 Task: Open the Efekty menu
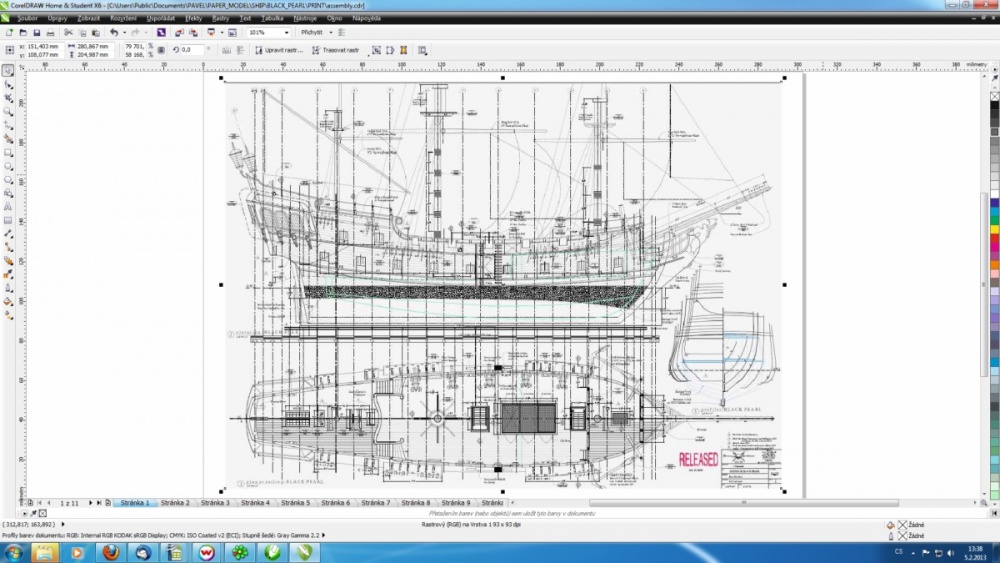coord(193,18)
